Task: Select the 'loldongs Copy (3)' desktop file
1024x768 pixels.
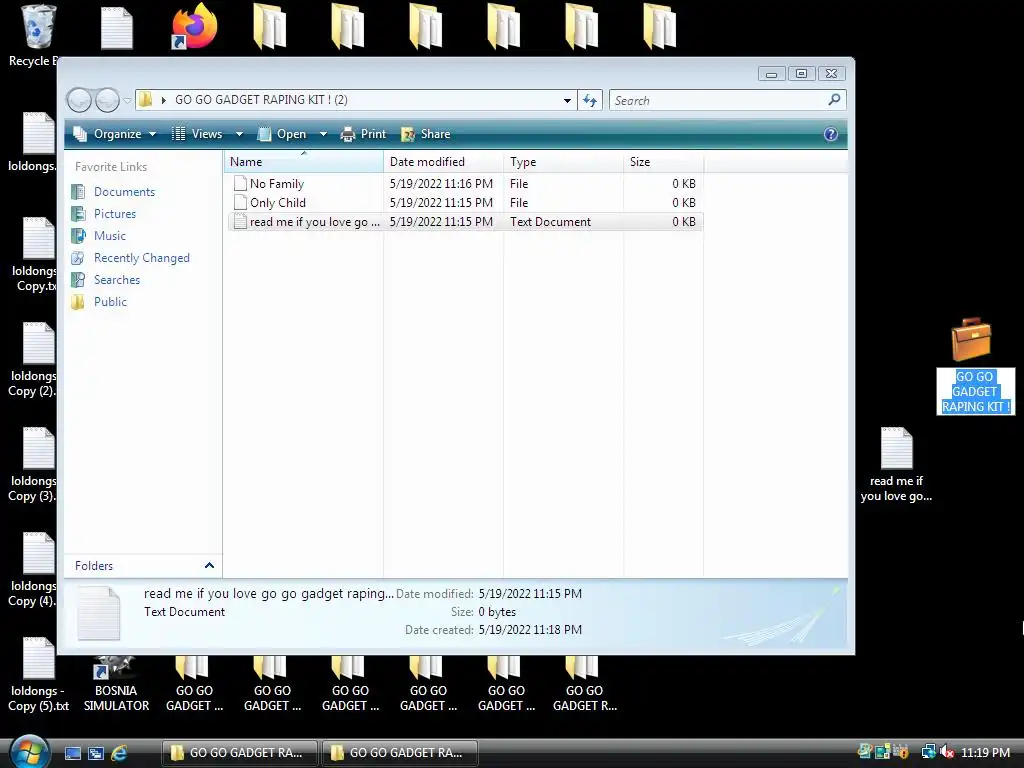Action: (33, 465)
